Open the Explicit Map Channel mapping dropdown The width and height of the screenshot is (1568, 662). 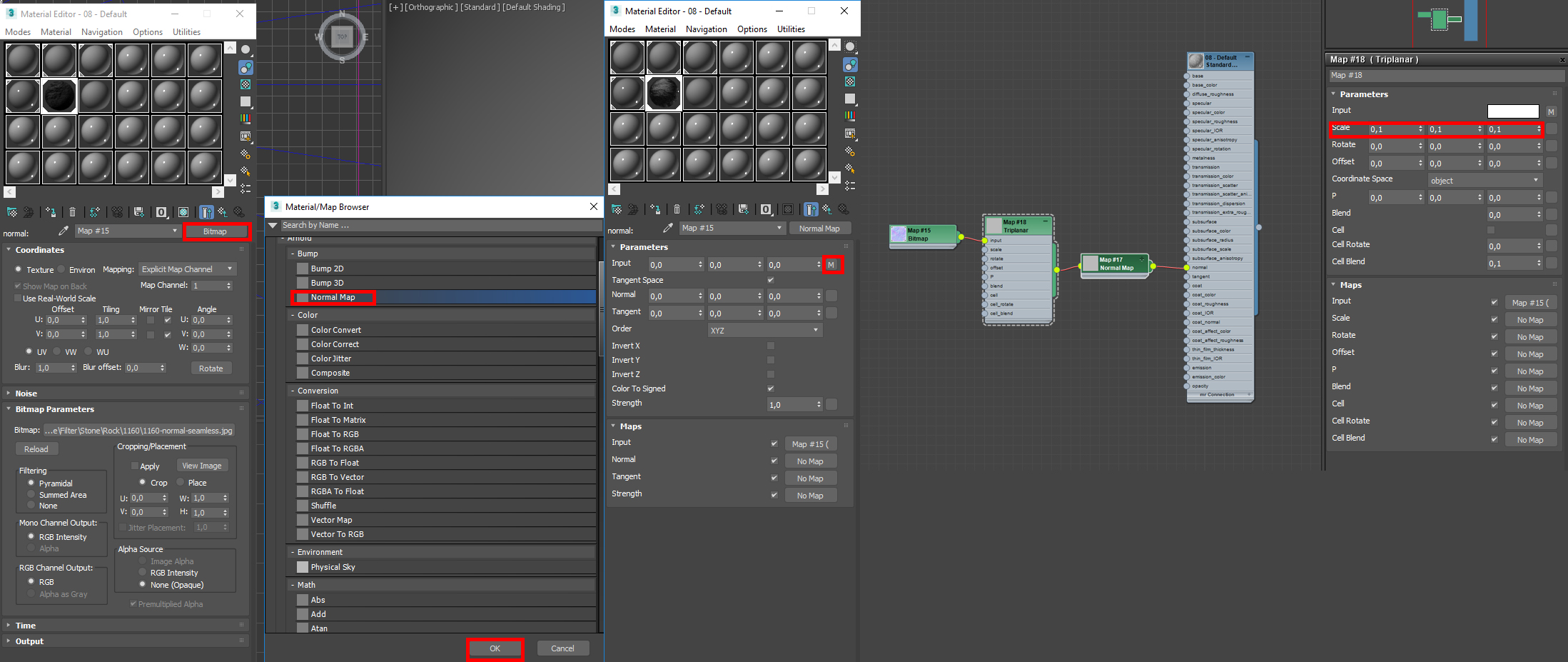coord(187,269)
